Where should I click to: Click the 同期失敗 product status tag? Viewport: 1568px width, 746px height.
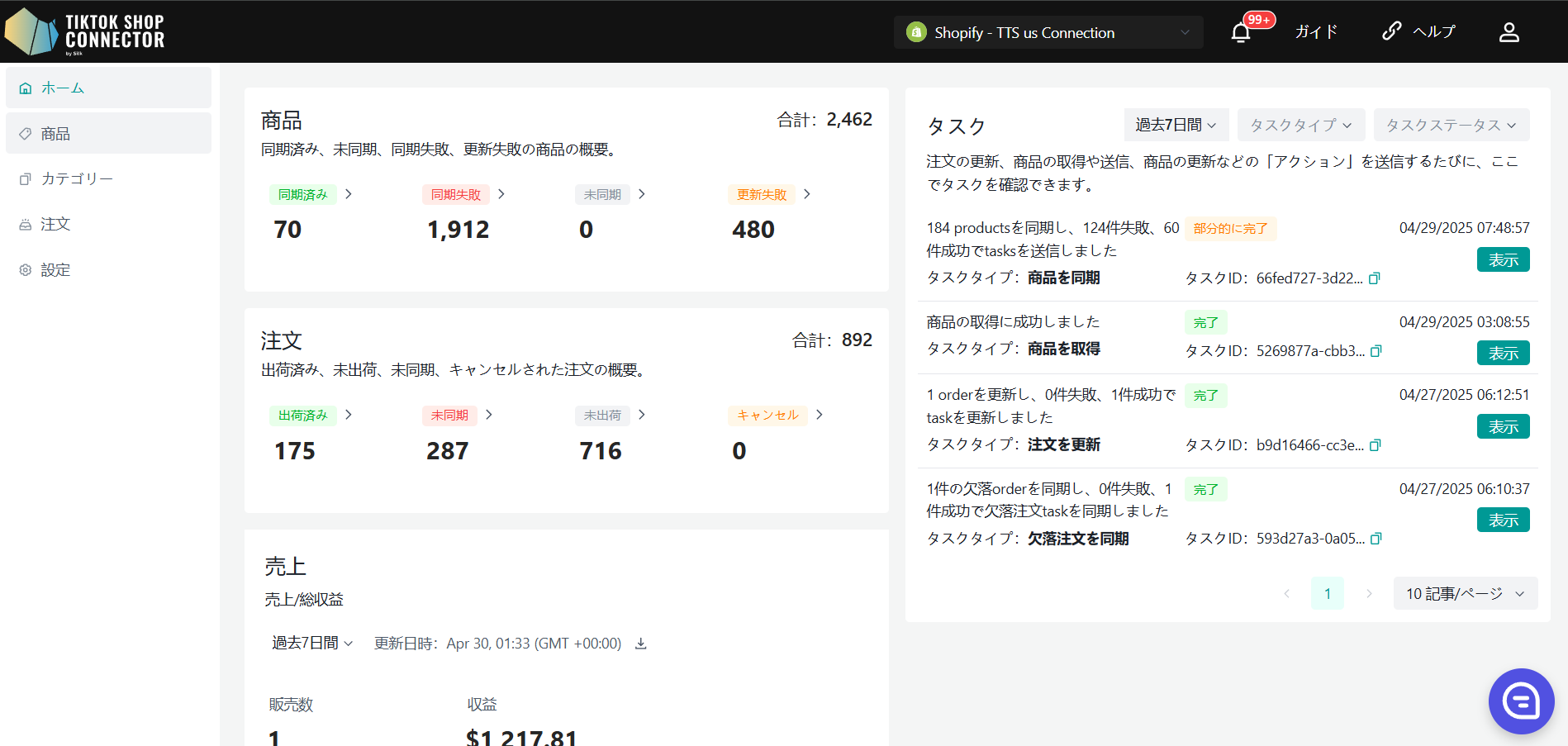coord(456,194)
